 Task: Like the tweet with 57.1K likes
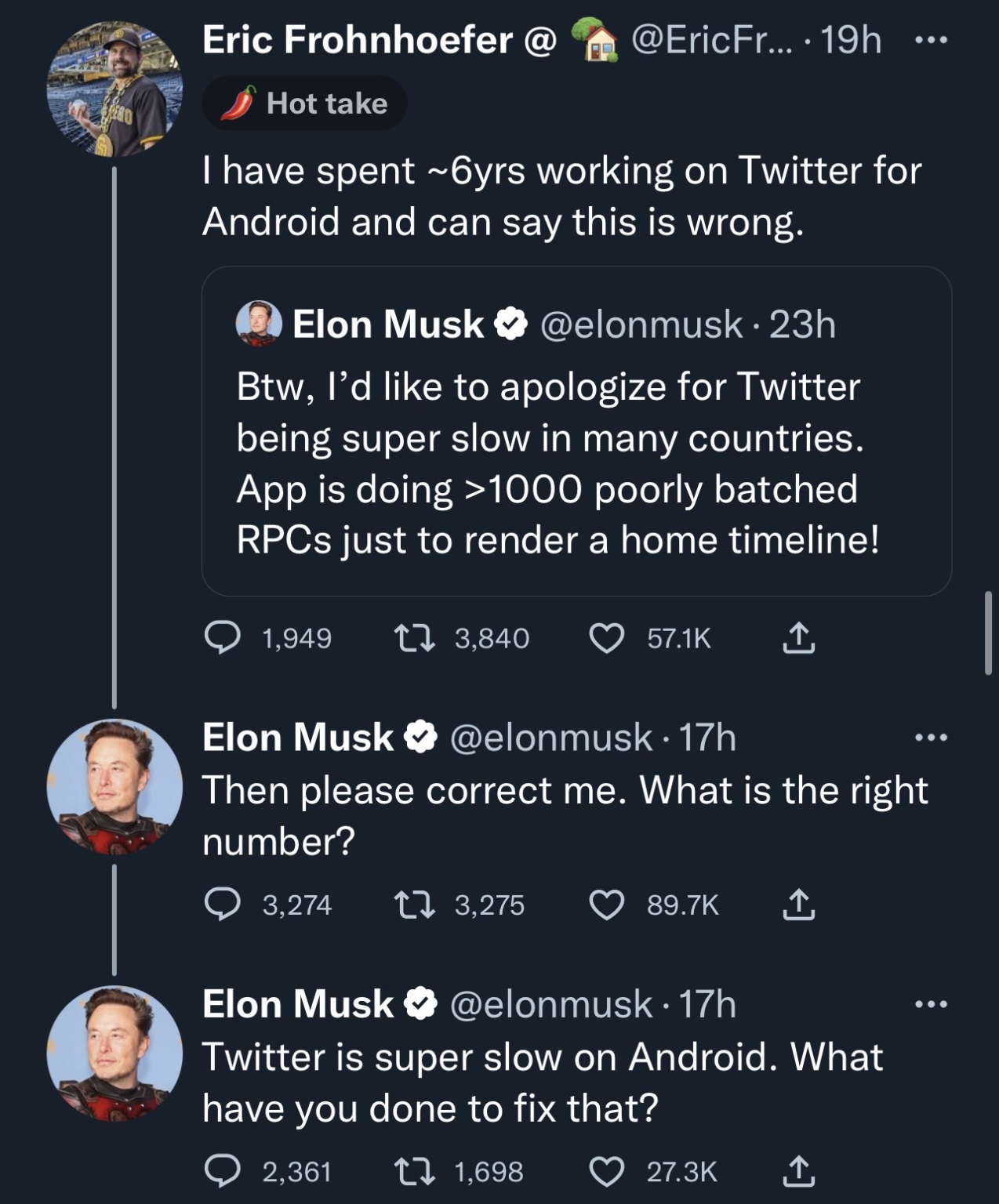tap(606, 638)
